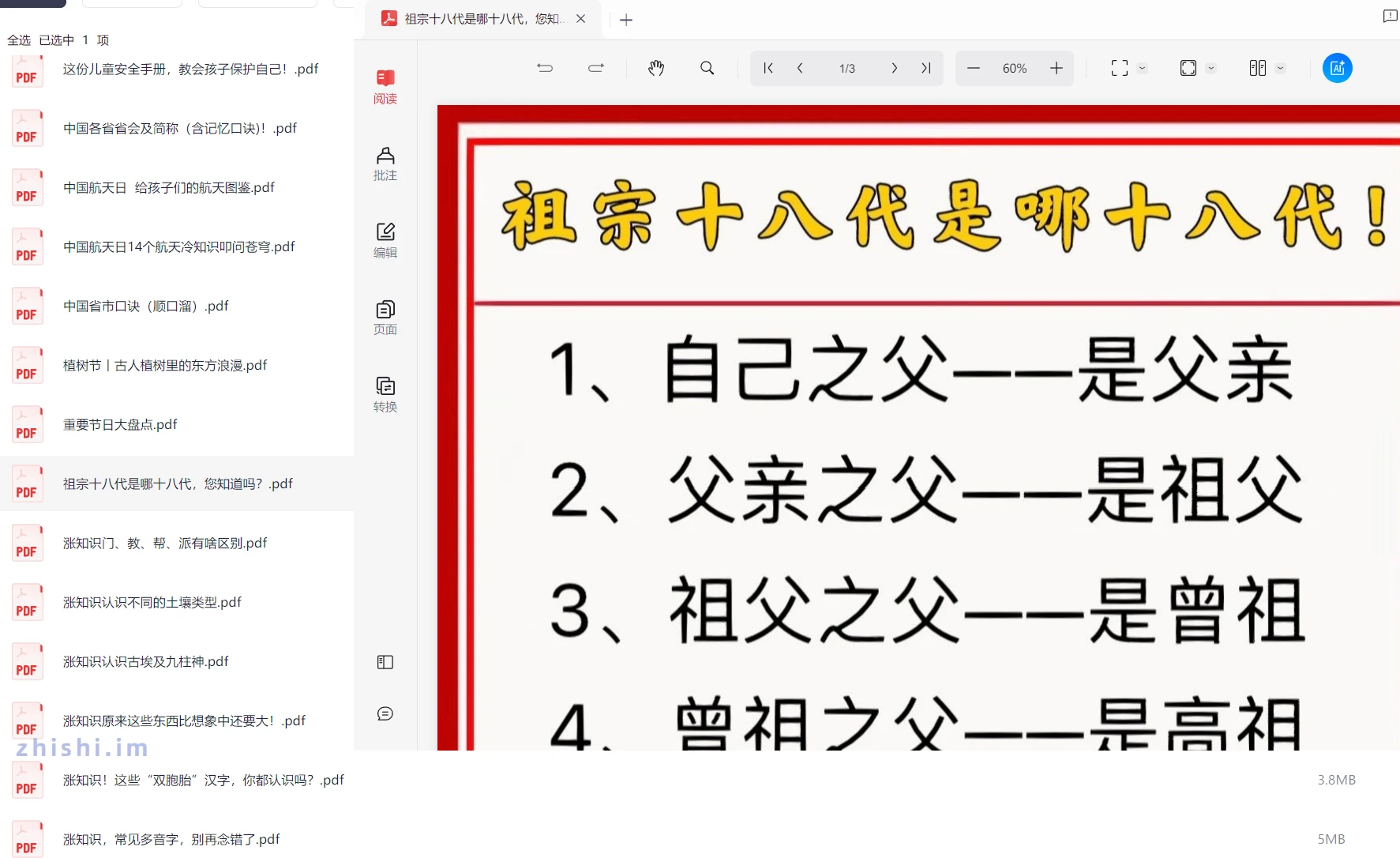This screenshot has height=858, width=1400.
Task: Close the 祖宗十八代 document tab
Action: (x=581, y=18)
